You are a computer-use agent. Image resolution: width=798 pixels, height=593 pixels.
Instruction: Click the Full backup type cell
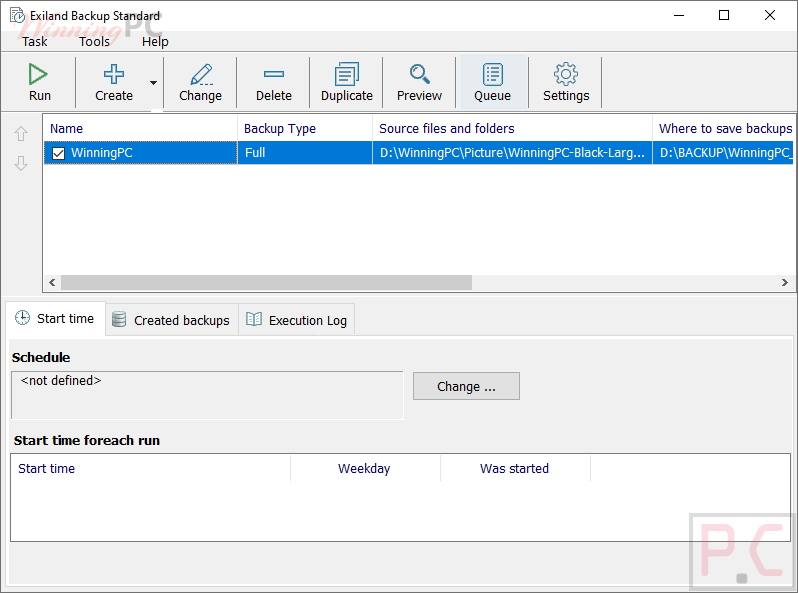coord(305,153)
